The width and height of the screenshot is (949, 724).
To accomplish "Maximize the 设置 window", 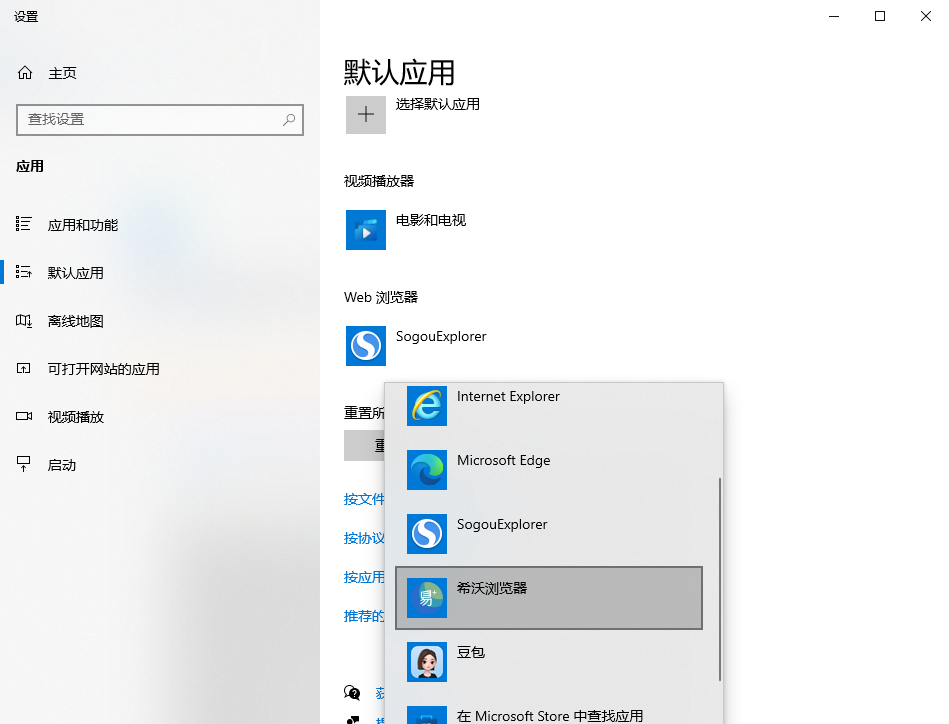I will click(x=880, y=16).
